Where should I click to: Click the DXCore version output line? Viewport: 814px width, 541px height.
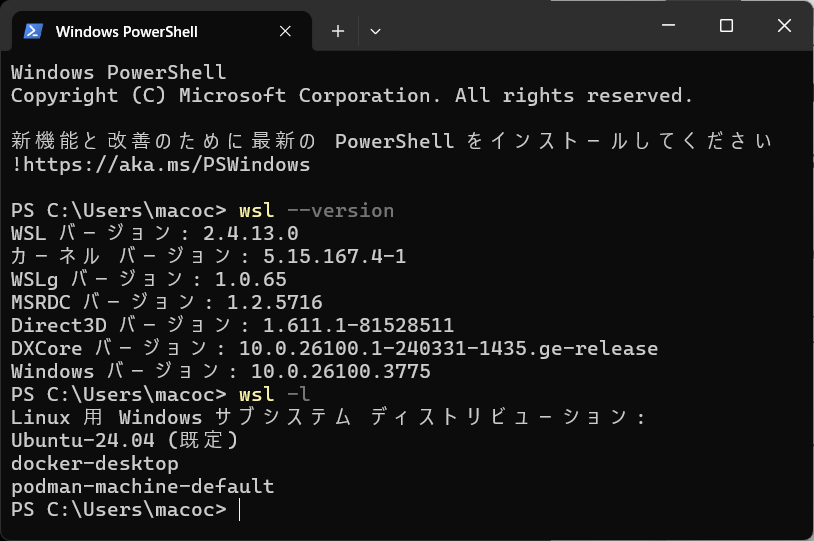point(334,349)
